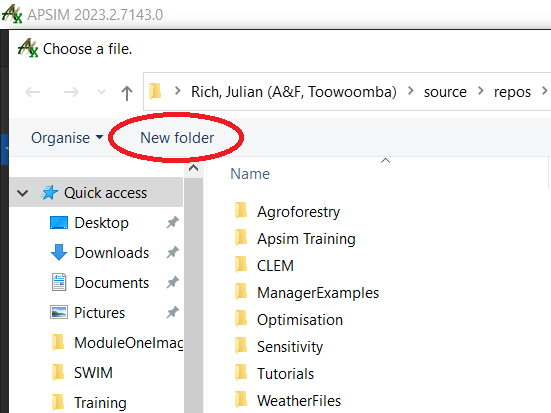551x413 pixels.
Task: Open Desktop from Quick access
Action: [101, 223]
